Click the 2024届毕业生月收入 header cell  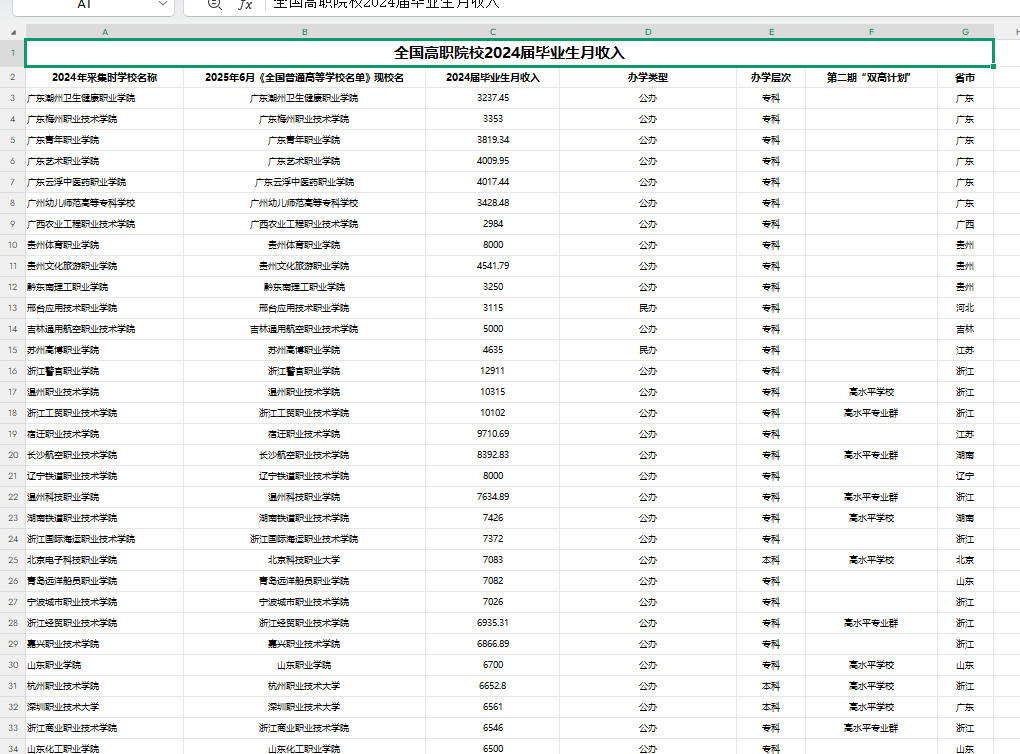[492, 77]
